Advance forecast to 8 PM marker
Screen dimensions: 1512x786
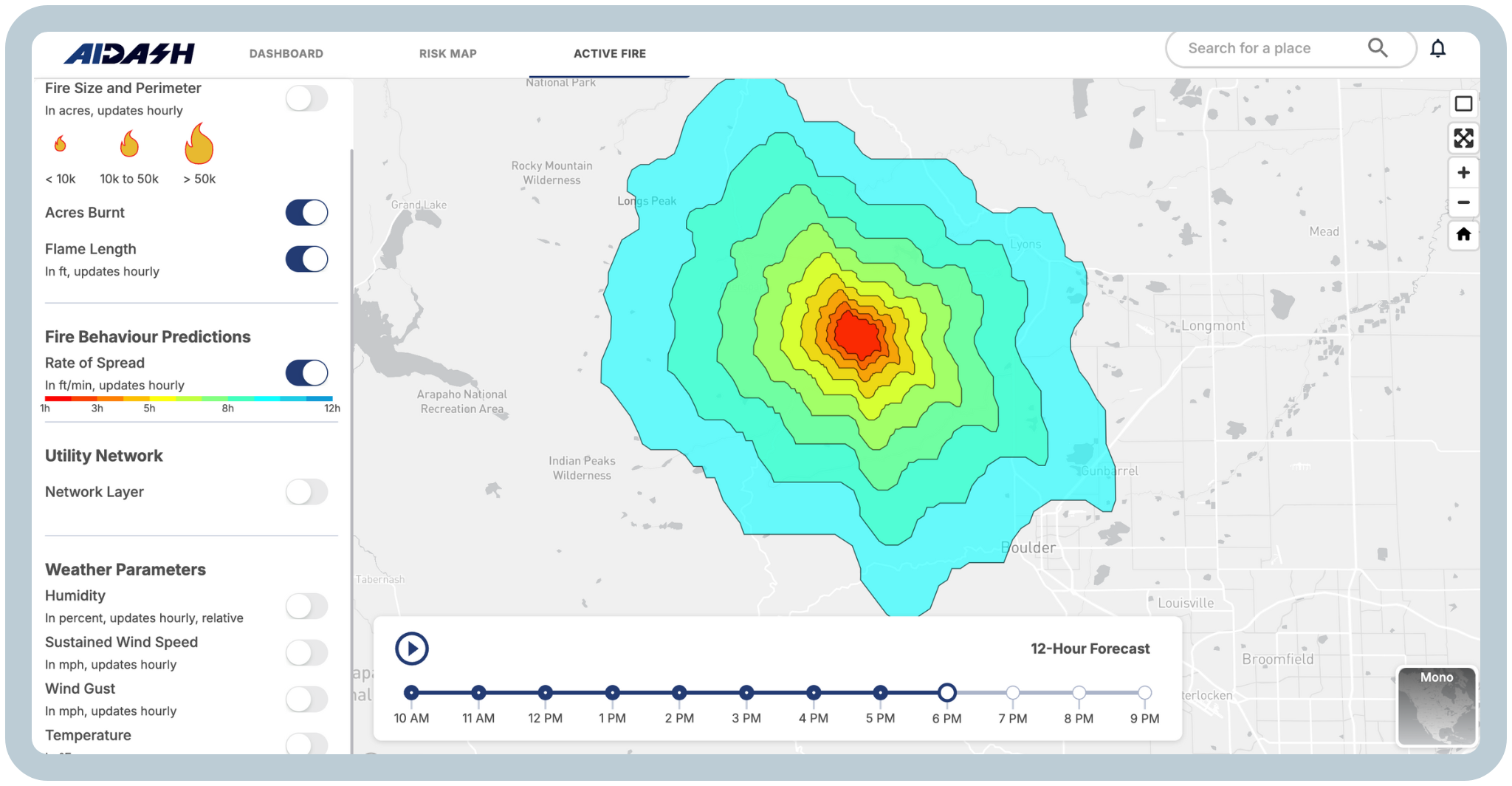coord(1079,693)
